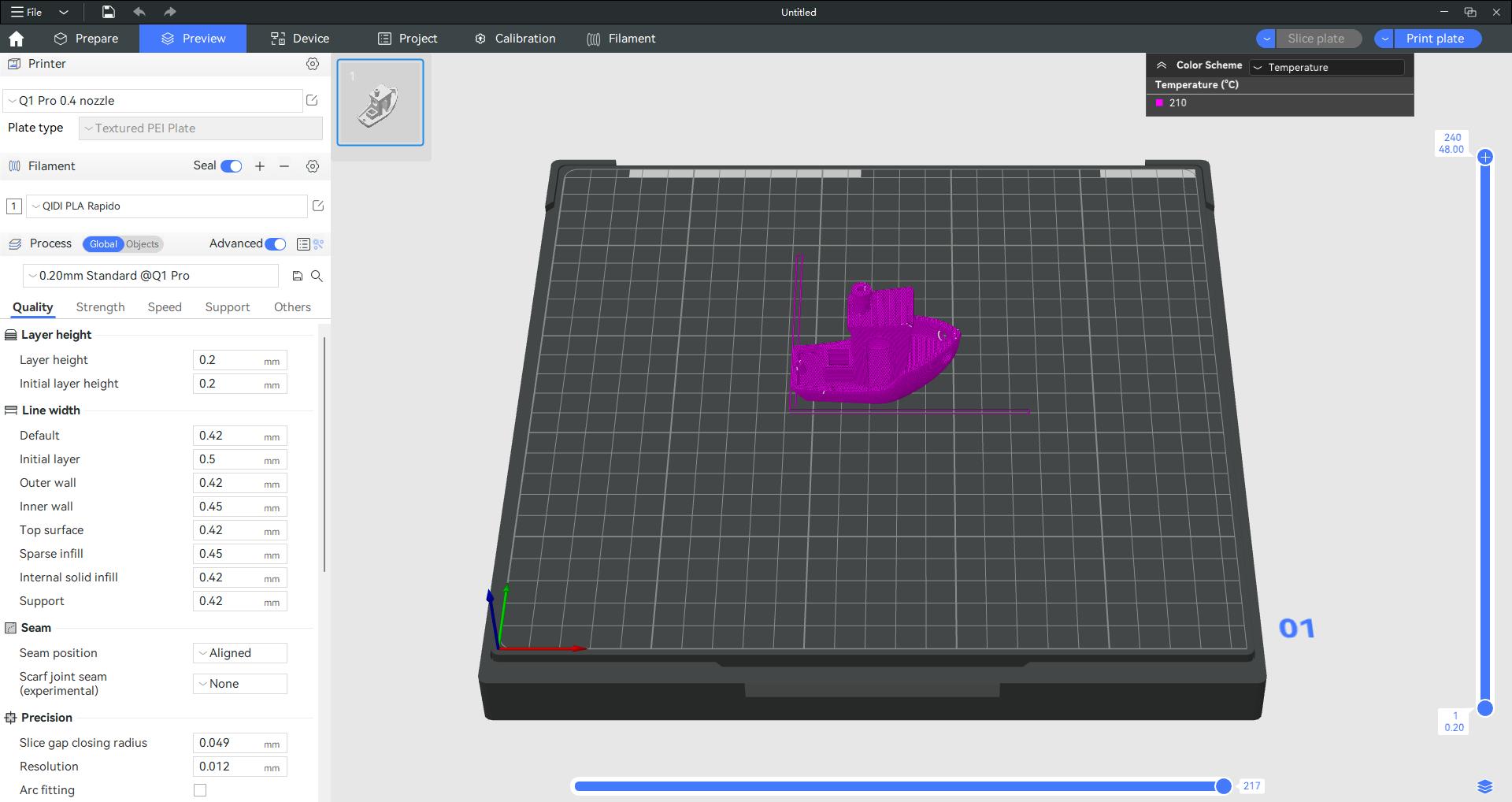Select the Objects process mode

tap(143, 244)
